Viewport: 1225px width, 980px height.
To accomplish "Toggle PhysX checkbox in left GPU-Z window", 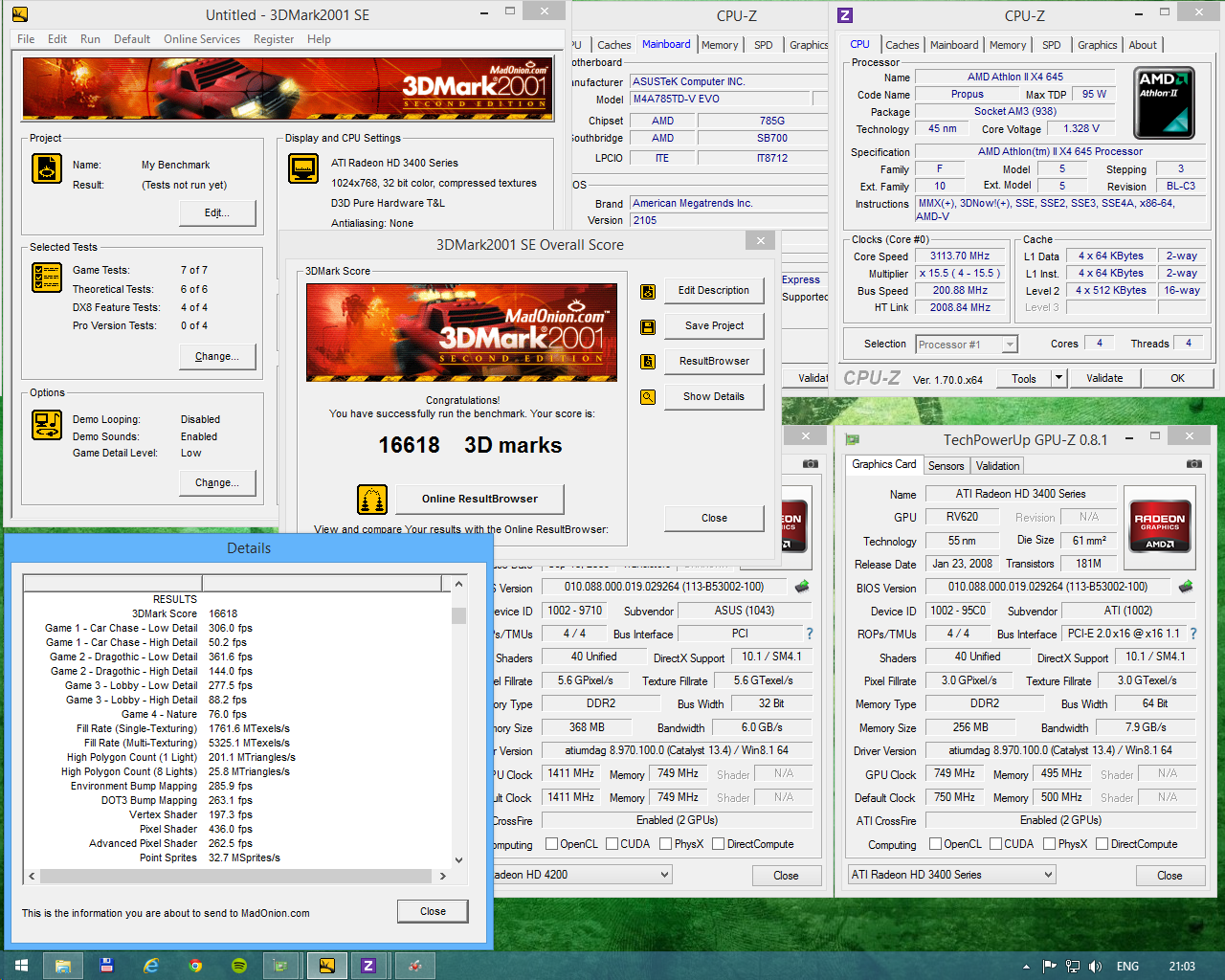I will click(665, 844).
